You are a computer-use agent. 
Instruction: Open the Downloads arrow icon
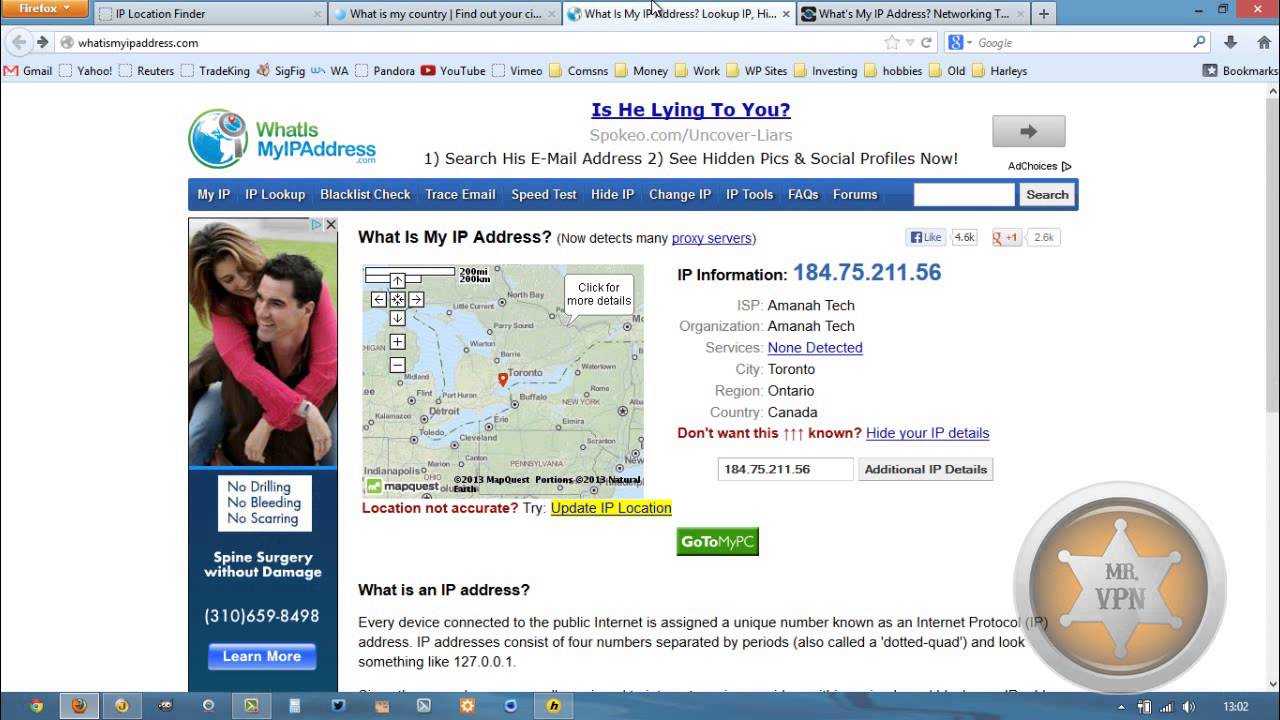[x=1231, y=42]
